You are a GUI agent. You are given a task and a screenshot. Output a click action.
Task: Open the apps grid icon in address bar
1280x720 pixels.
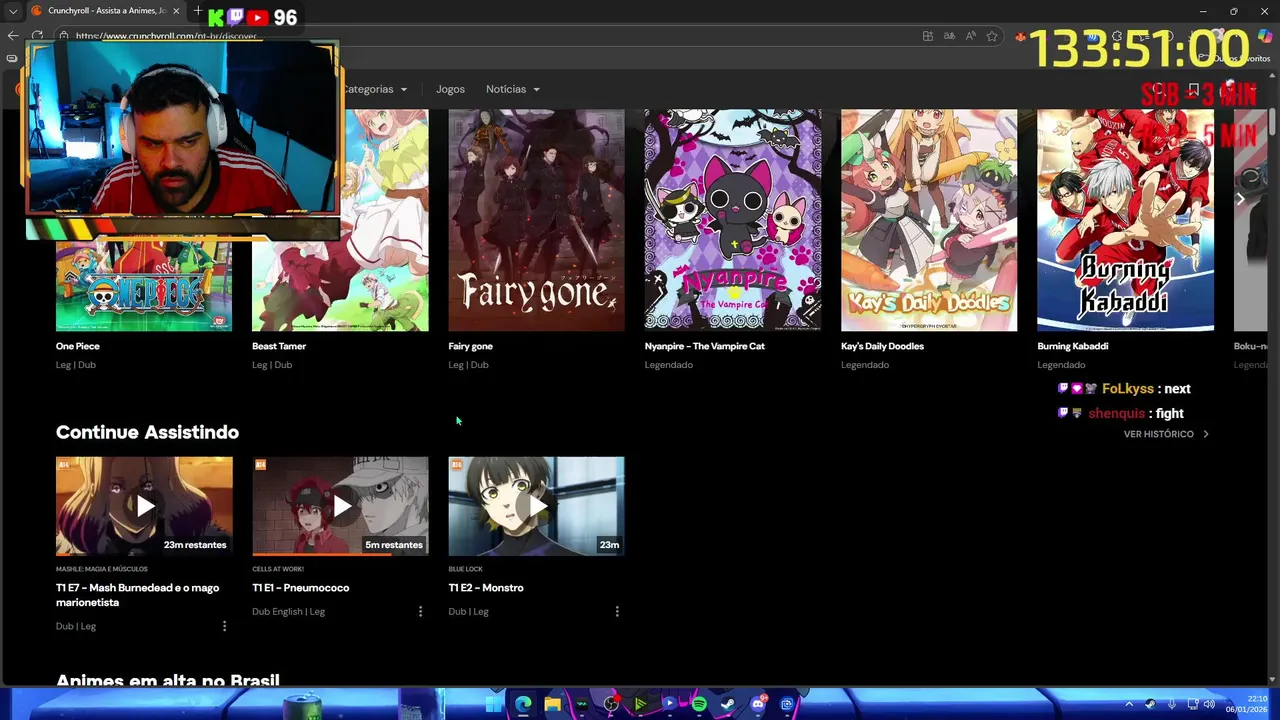[x=928, y=36]
